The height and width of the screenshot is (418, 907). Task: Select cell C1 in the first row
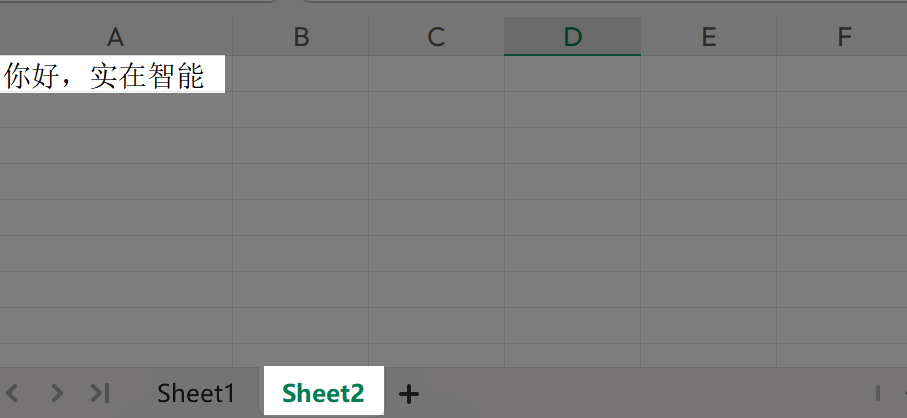[436, 75]
